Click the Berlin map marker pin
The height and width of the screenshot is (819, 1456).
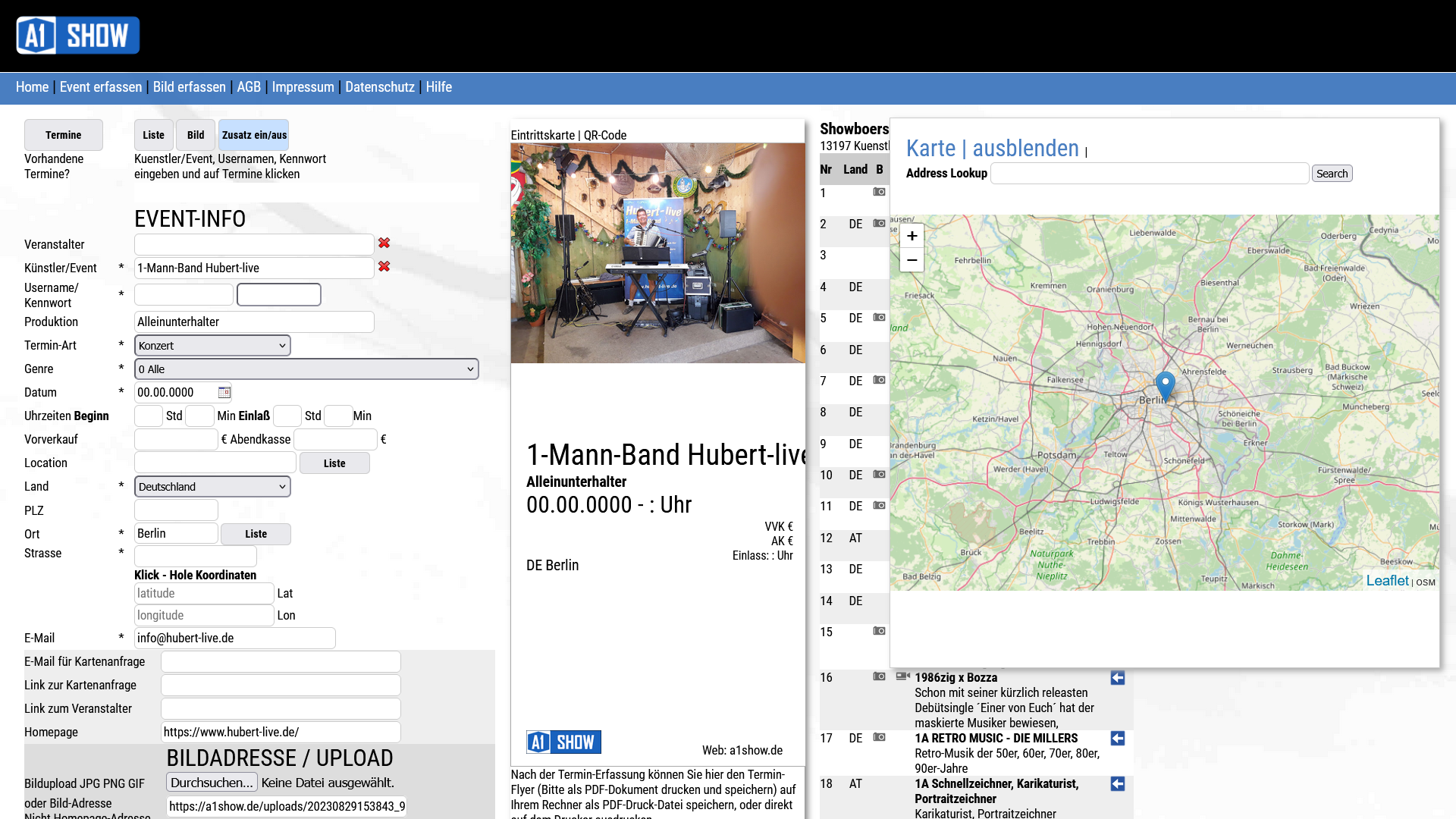coord(1165,384)
